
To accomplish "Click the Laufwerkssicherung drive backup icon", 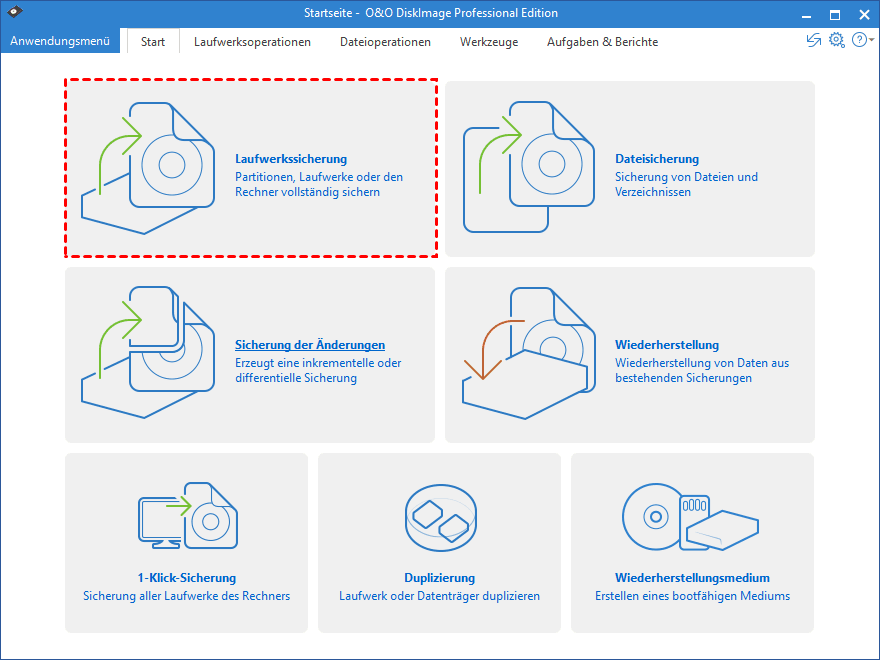I will pyautogui.click(x=148, y=168).
